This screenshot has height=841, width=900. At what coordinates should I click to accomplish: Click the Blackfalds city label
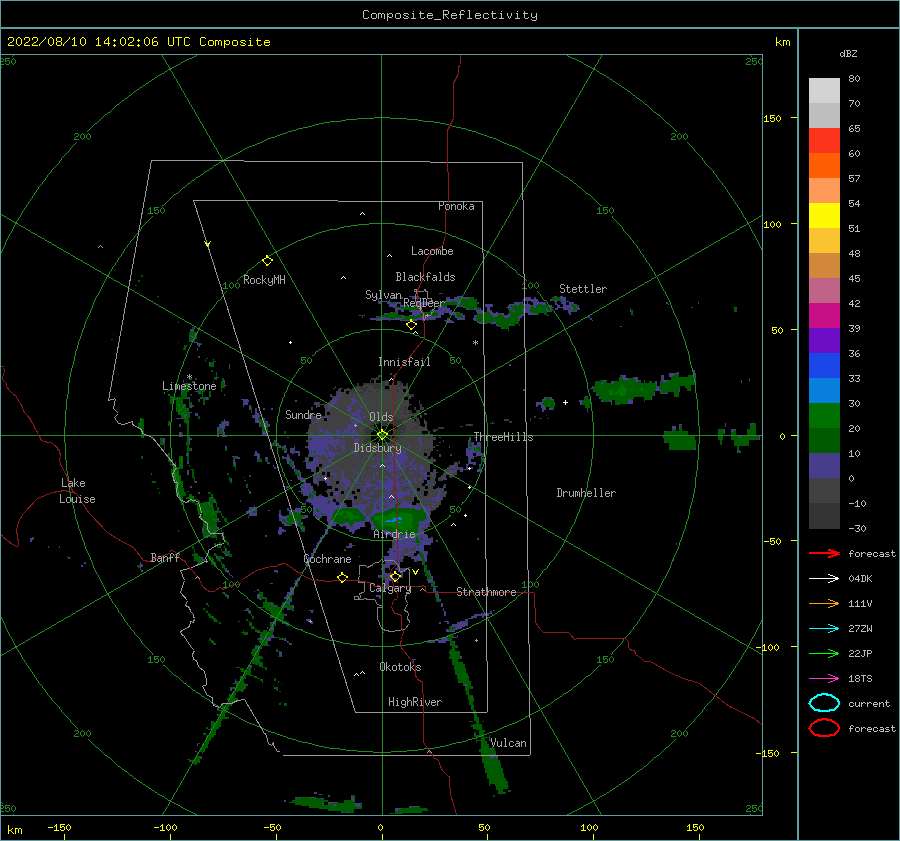tap(425, 277)
